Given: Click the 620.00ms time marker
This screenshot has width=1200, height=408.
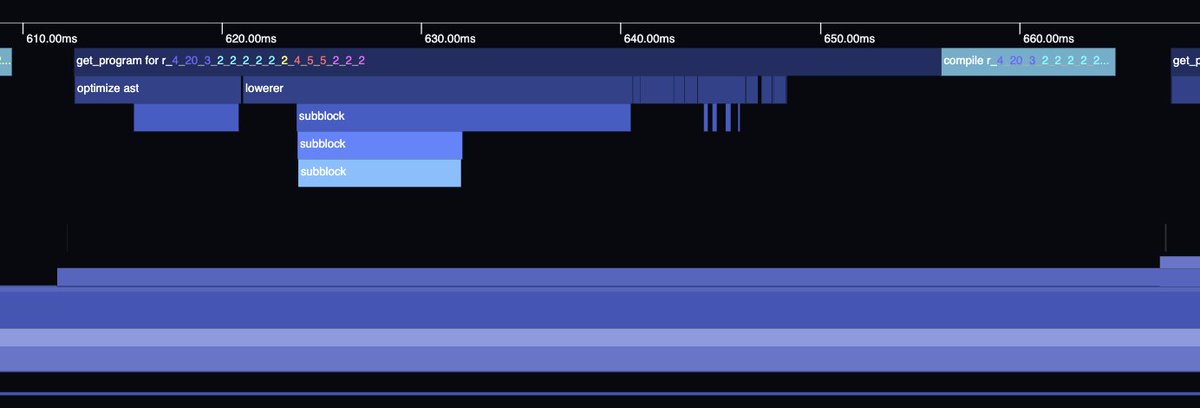Looking at the screenshot, I should point(250,39).
